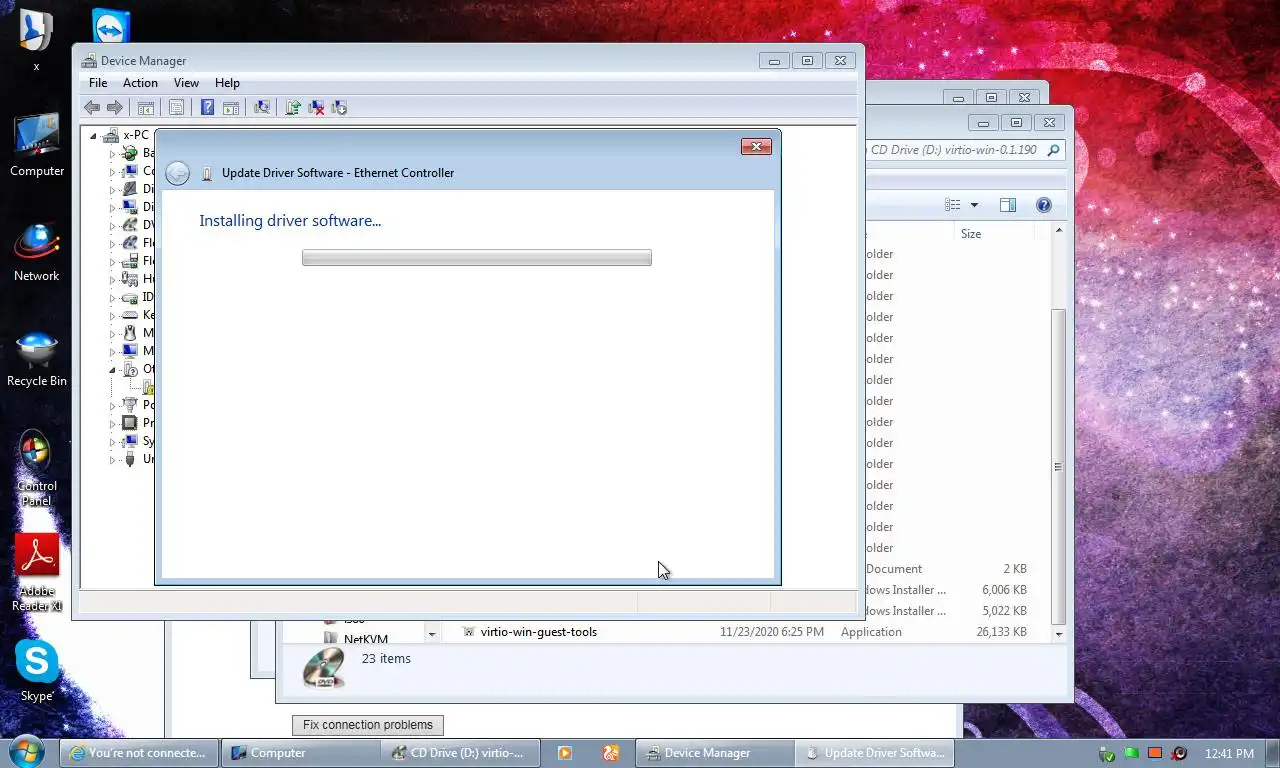Viewport: 1280px width, 768px height.
Task: Open the Recycle Bin desktop icon
Action: [37, 358]
